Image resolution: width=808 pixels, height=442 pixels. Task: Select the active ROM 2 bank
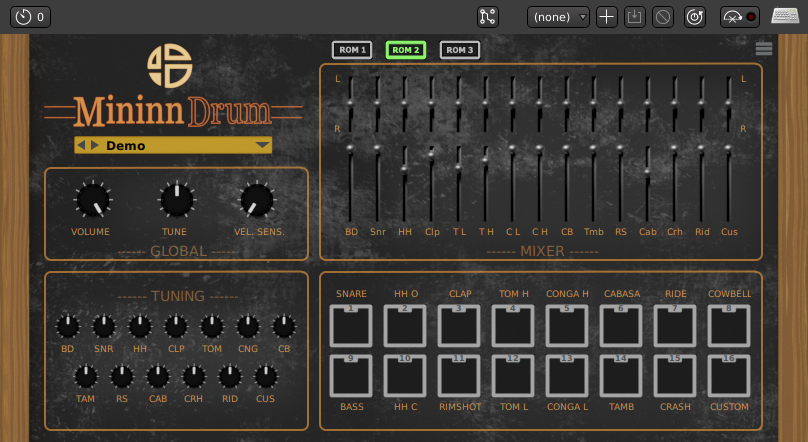tap(406, 50)
